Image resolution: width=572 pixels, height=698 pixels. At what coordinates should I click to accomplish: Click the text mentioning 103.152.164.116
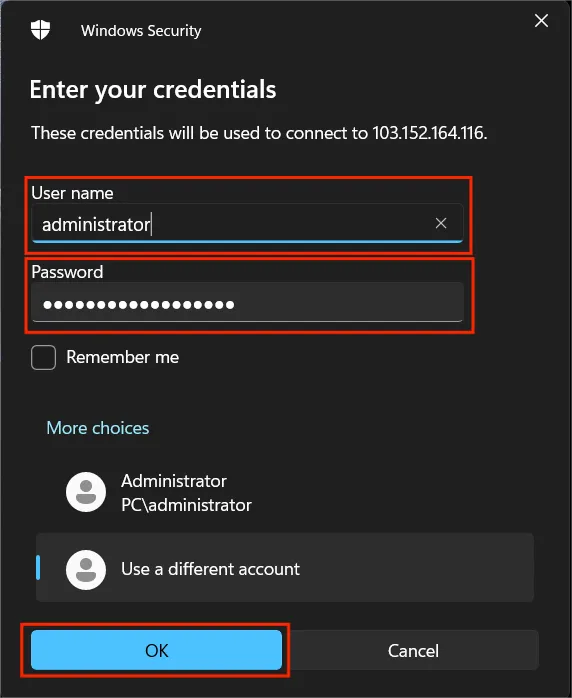tap(259, 133)
